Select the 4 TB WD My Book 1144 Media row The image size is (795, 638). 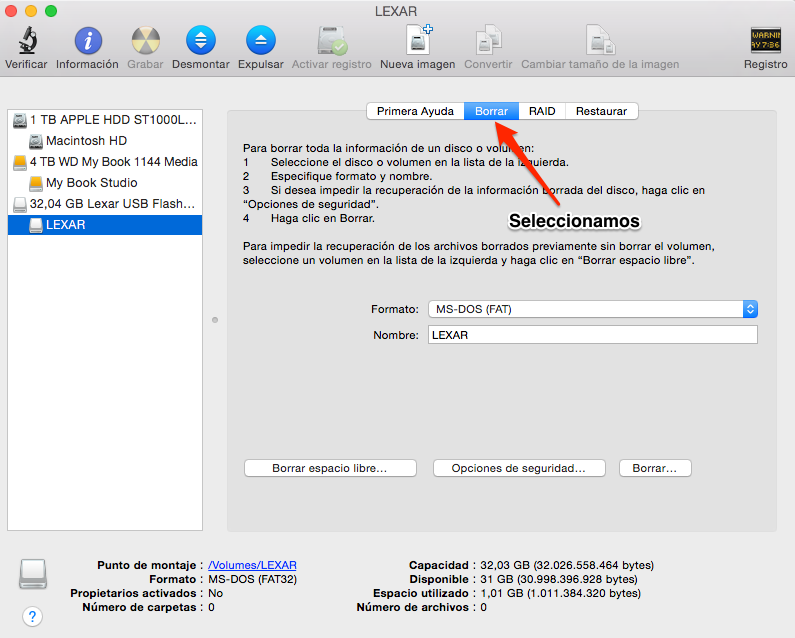coord(105,162)
